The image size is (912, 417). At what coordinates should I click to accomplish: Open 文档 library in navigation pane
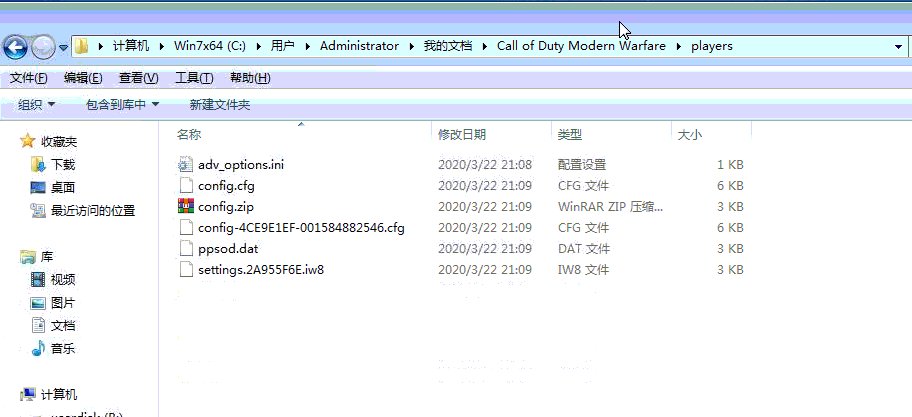(63, 326)
